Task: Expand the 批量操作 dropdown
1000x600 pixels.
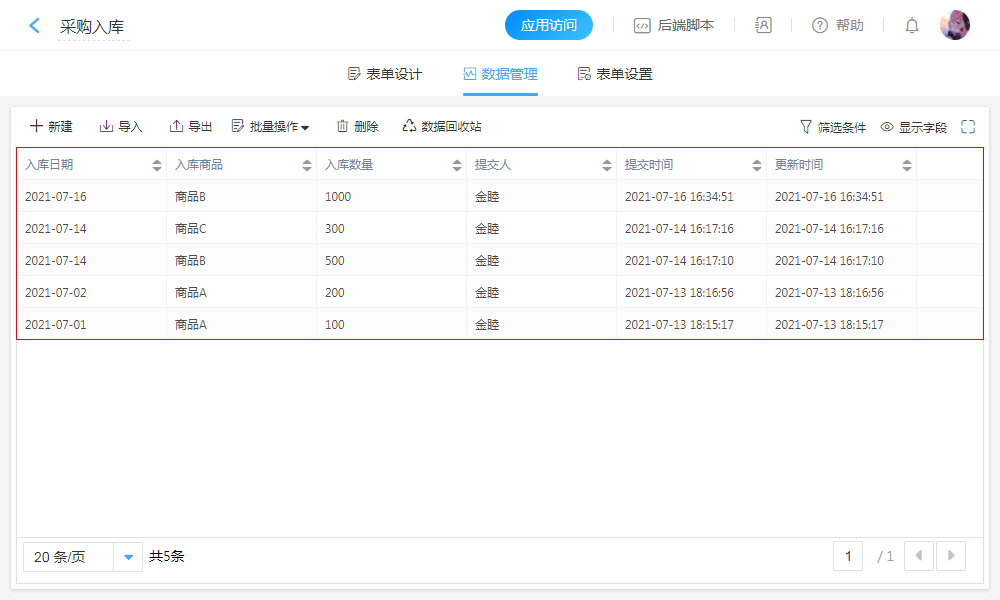Action: [x=270, y=127]
